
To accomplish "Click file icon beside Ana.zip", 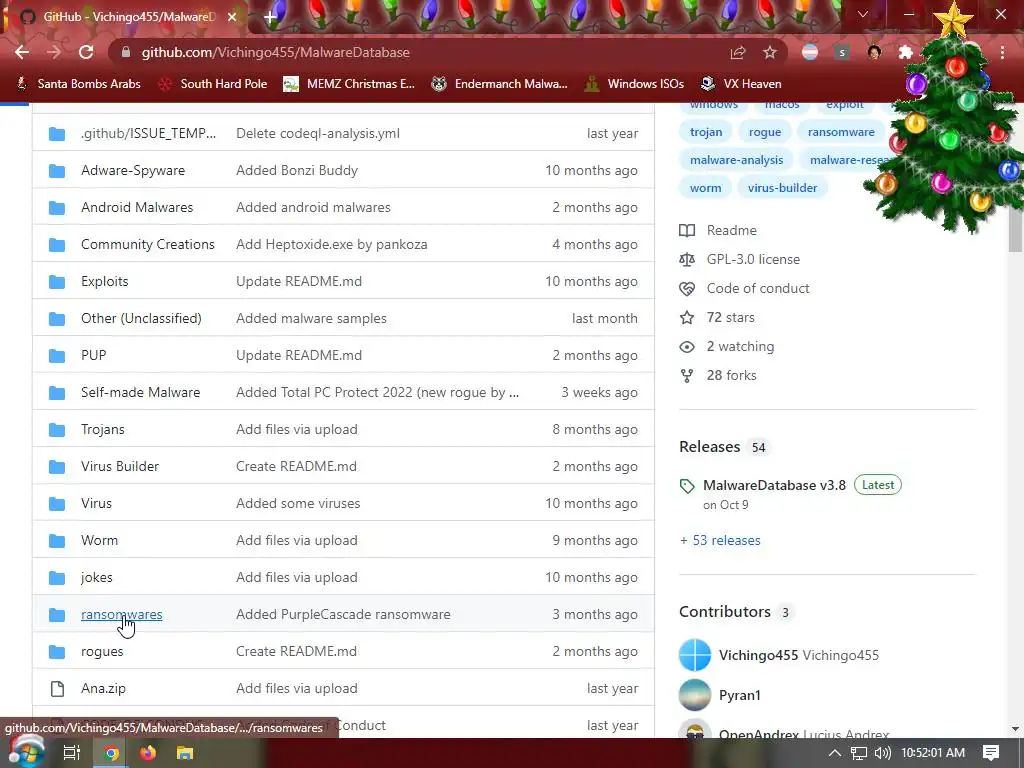I will 57,688.
